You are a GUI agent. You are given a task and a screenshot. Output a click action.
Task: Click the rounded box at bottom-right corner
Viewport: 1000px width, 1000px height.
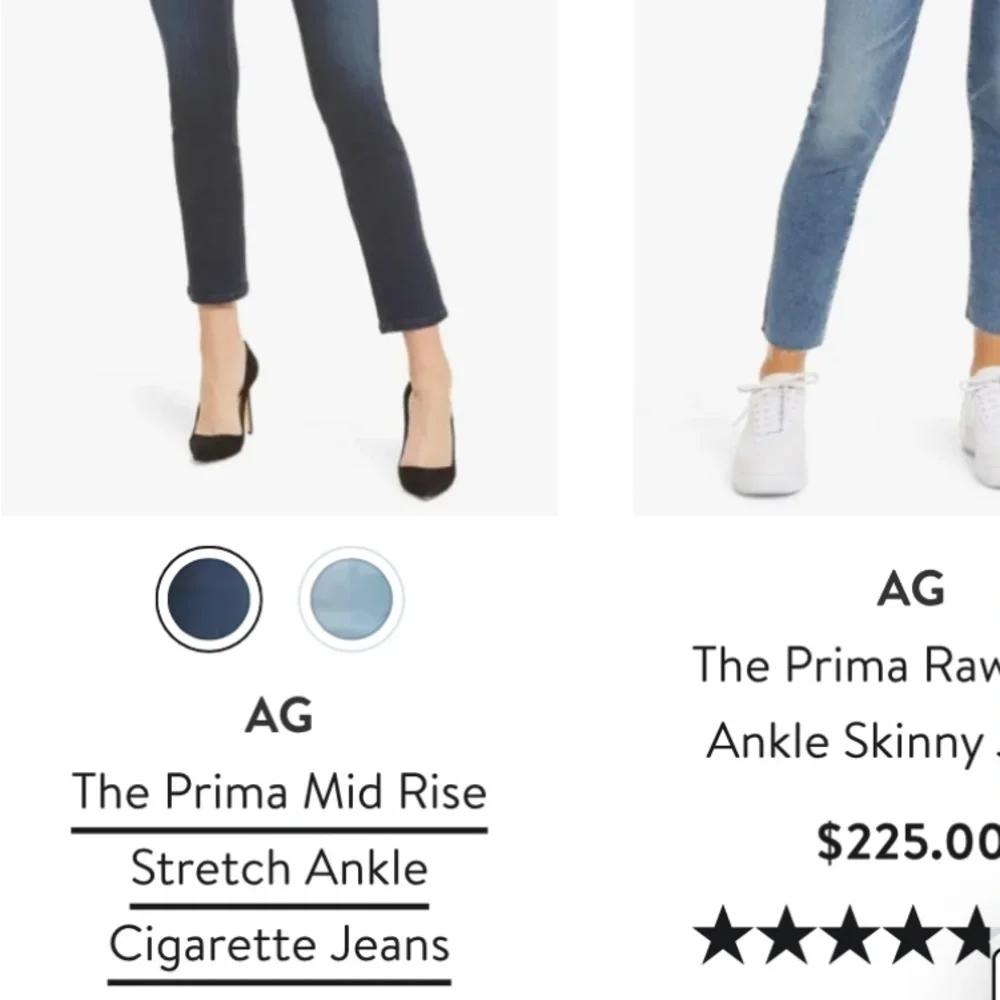[996, 974]
